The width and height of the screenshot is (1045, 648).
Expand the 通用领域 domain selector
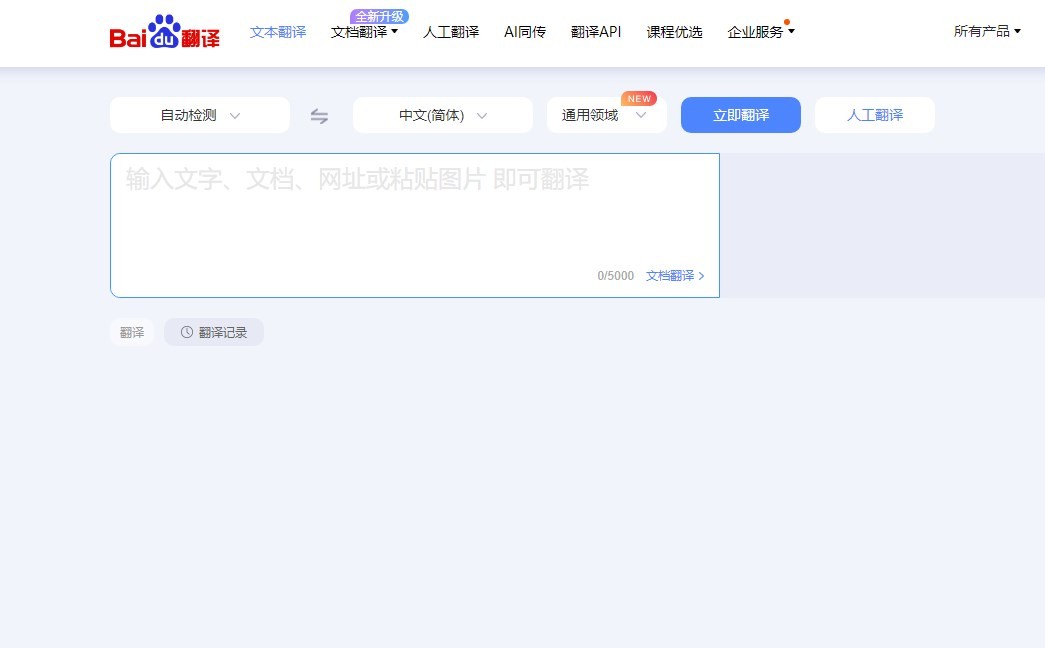[x=606, y=115]
